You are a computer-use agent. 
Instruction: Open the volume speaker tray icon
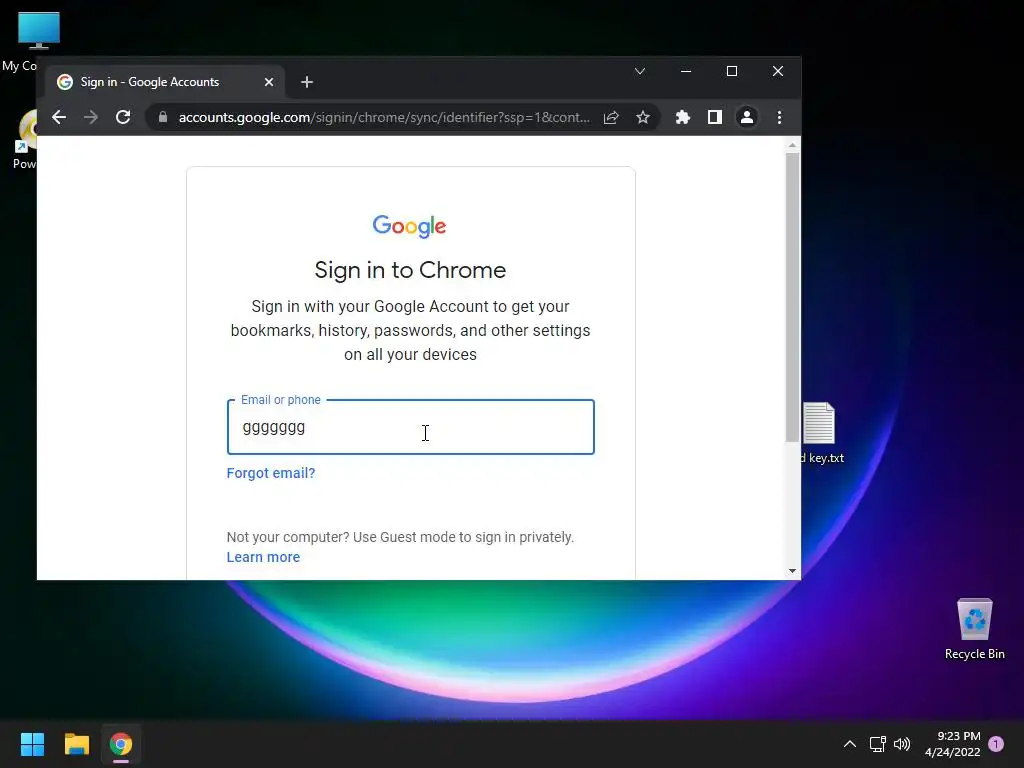[902, 744]
